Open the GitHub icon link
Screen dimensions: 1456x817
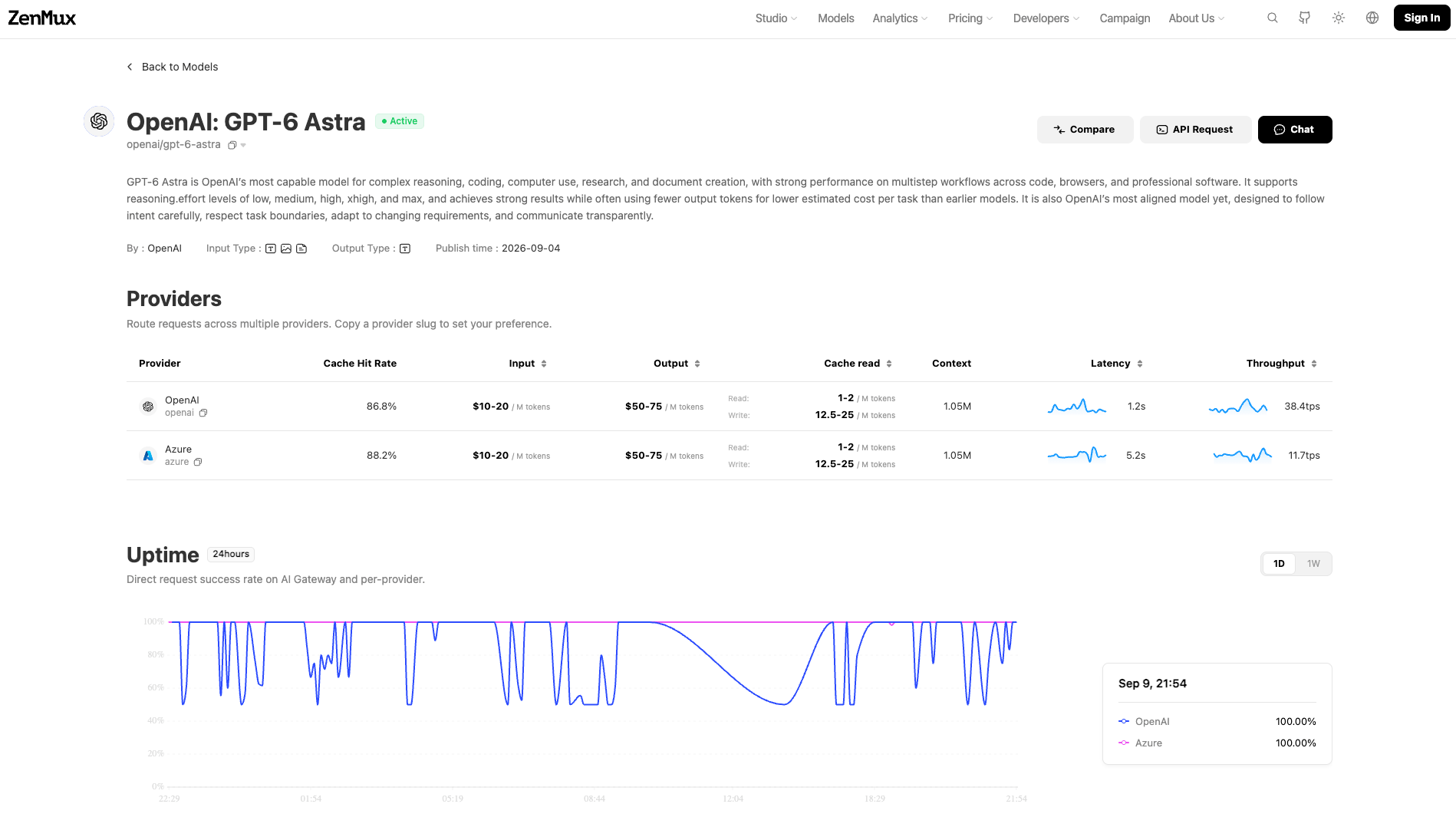(1304, 18)
